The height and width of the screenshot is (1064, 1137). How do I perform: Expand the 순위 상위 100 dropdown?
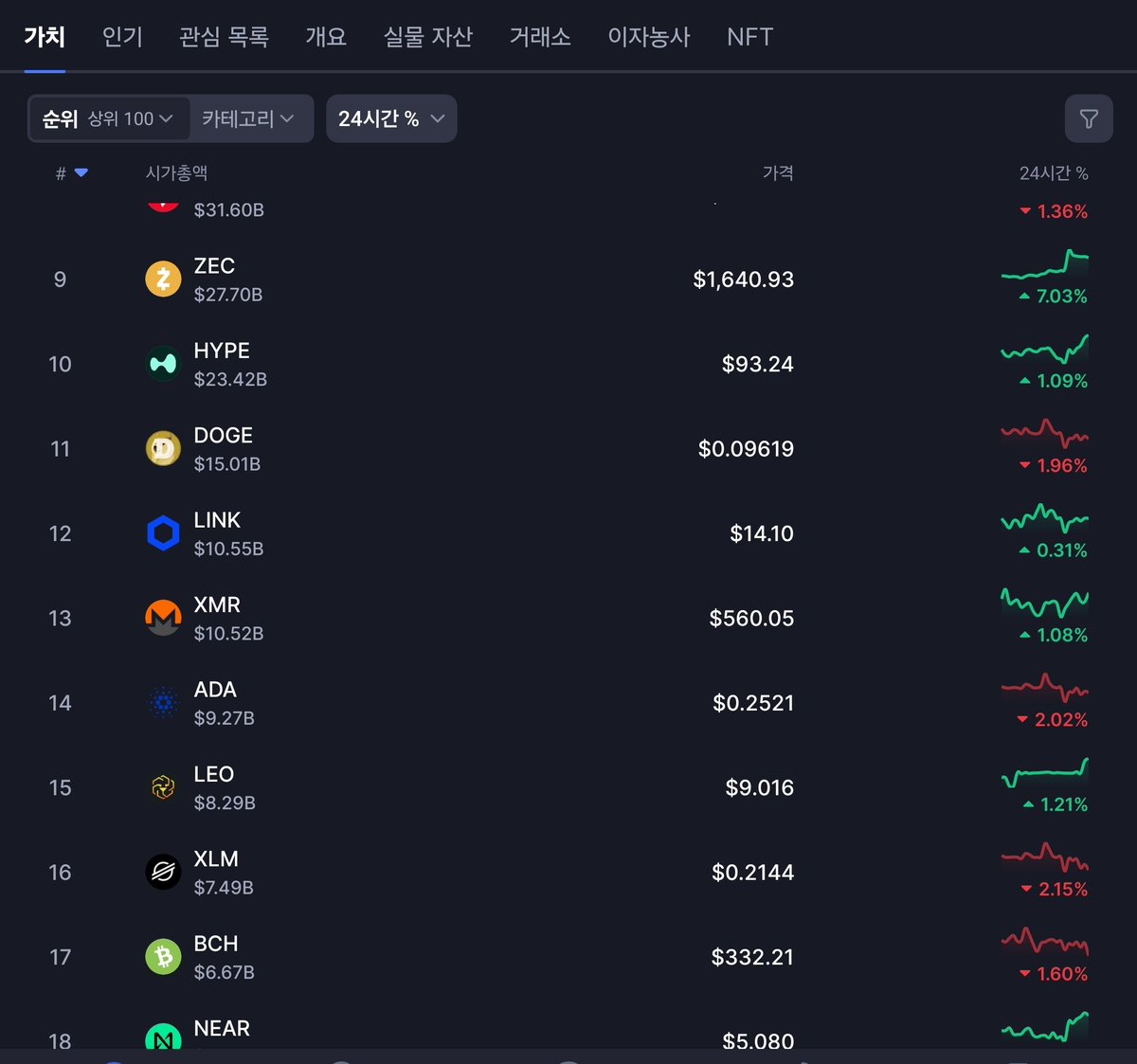point(109,118)
